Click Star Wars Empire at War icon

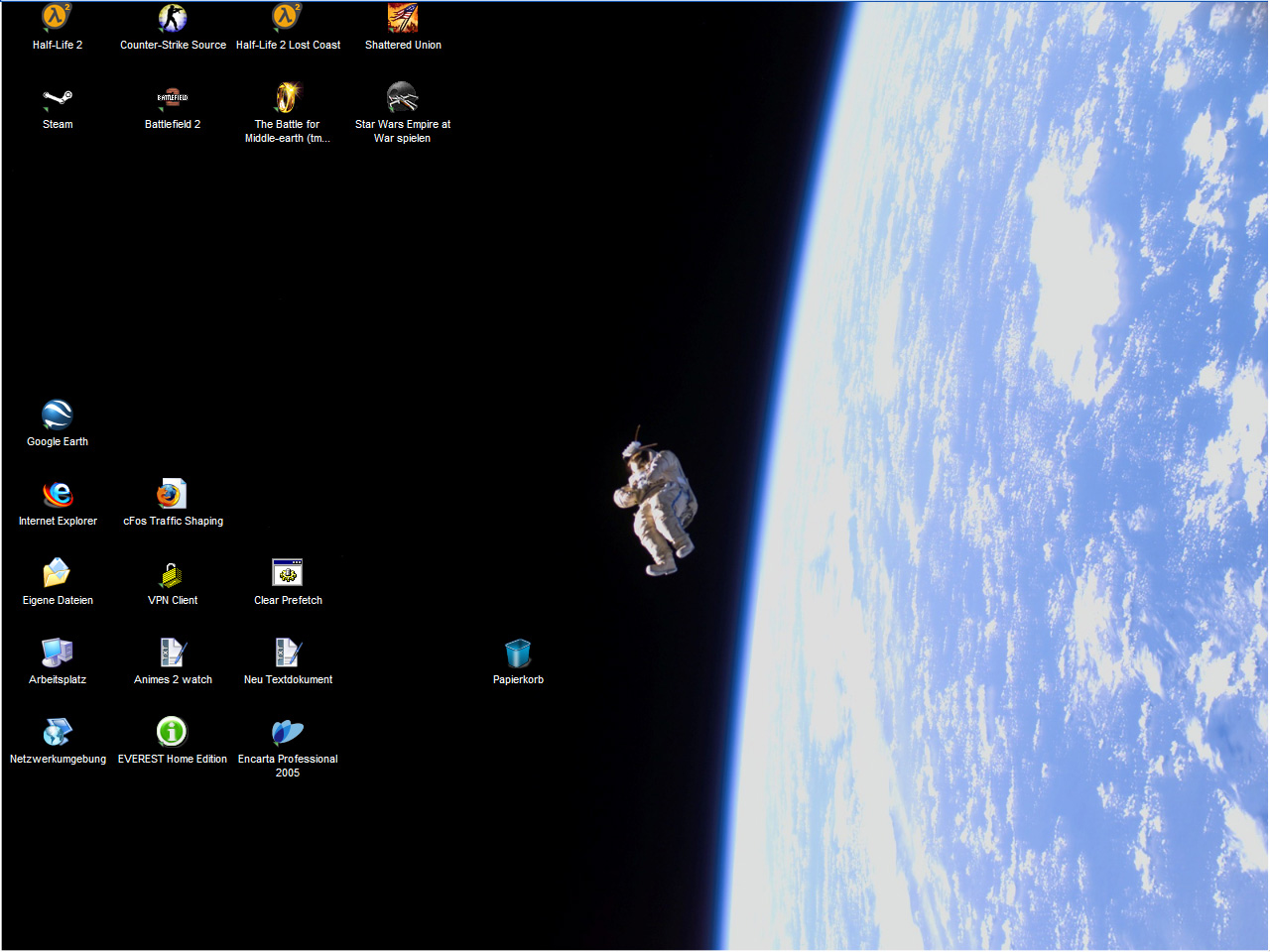[x=403, y=97]
